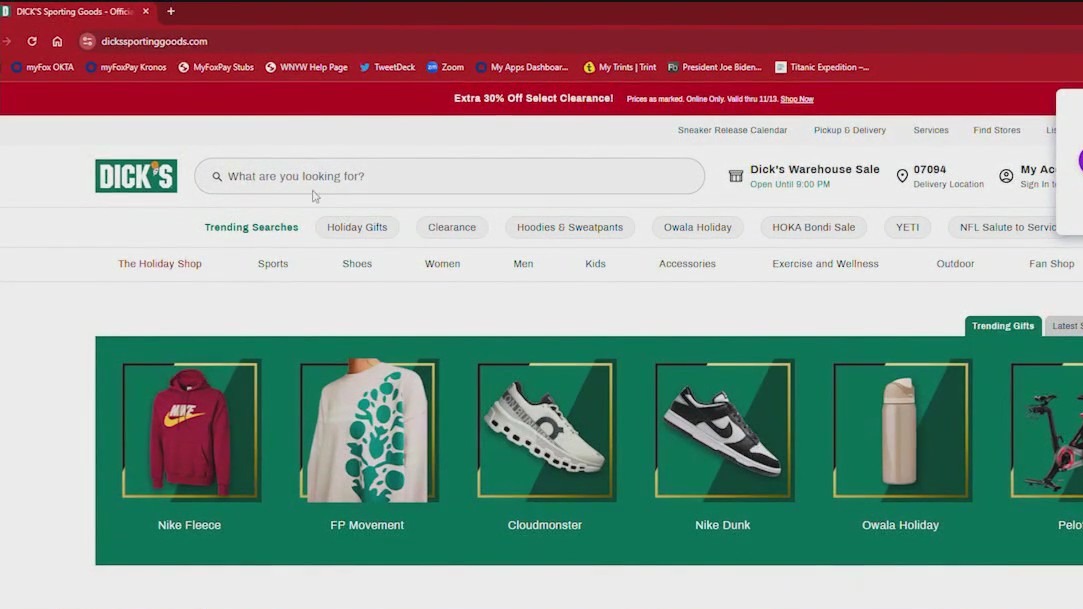
Task: Open the Fan Shop menu
Action: pos(1051,264)
